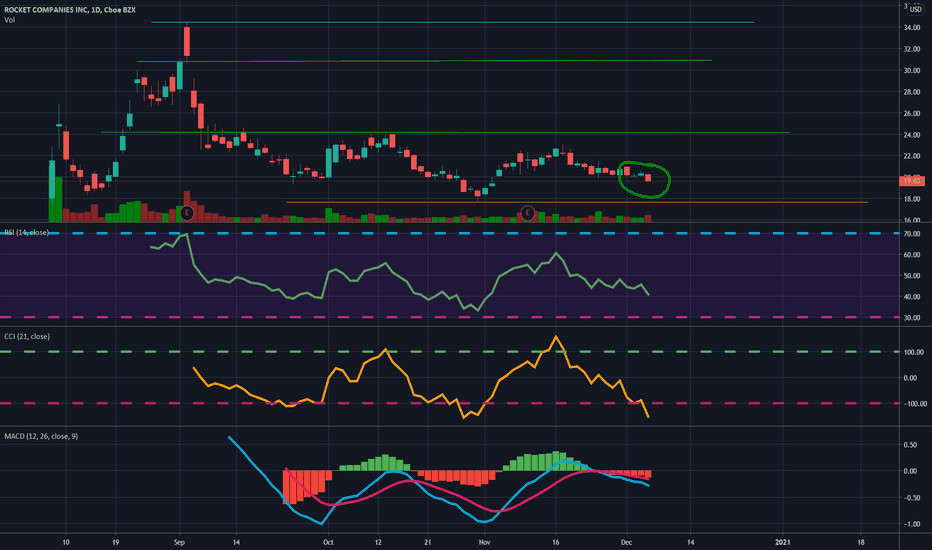This screenshot has height=550, width=932.
Task: Select the teal horizontal line near 34.50
Action: coord(452,23)
